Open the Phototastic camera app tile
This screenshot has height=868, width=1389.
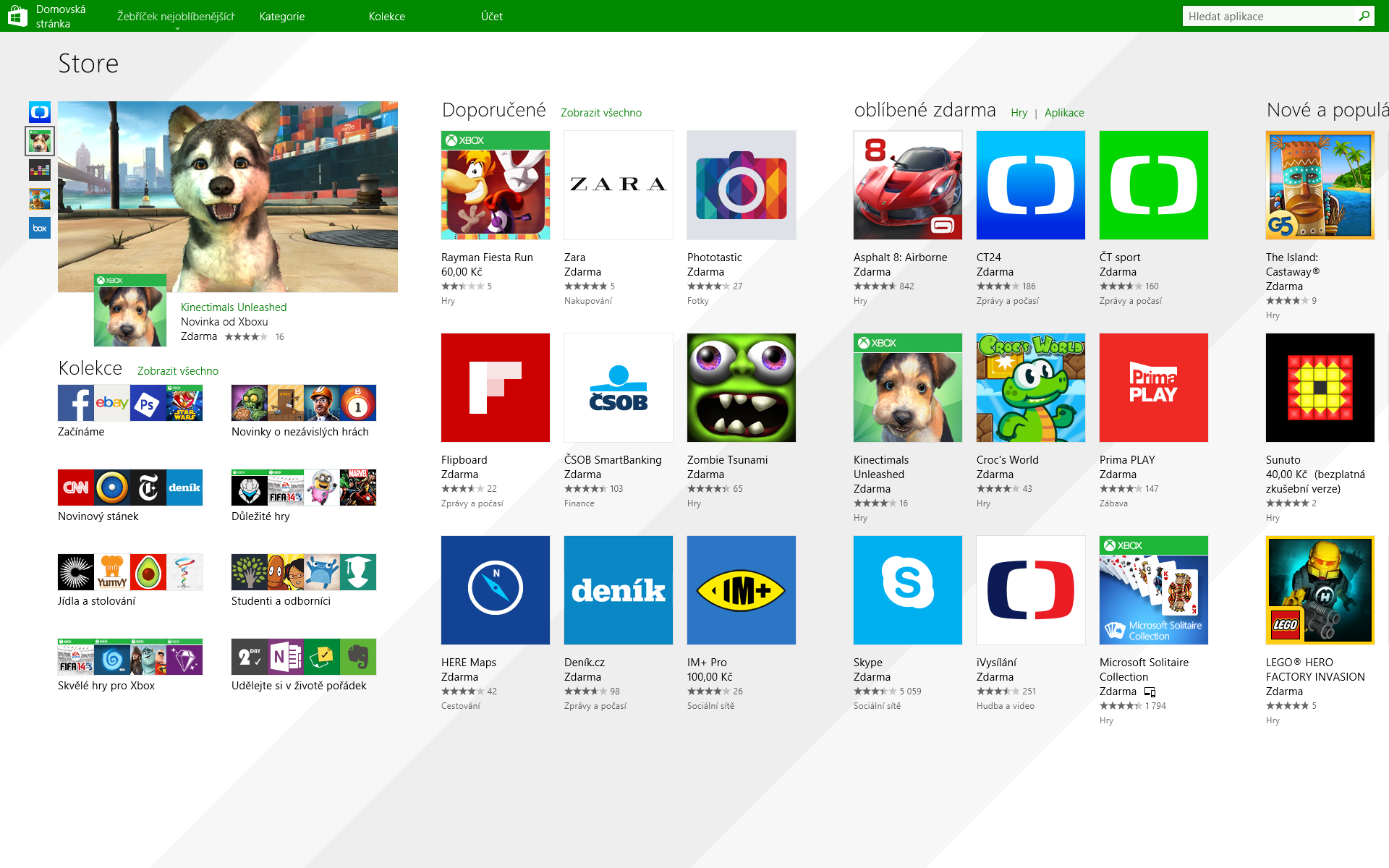(x=742, y=185)
